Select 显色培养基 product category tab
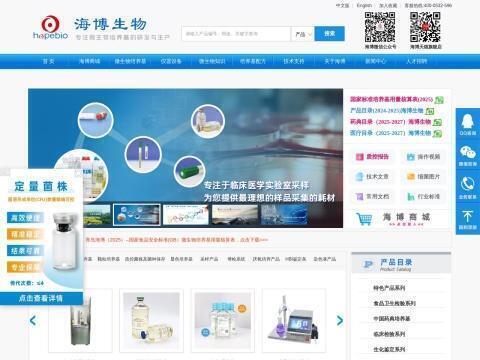 182,259
